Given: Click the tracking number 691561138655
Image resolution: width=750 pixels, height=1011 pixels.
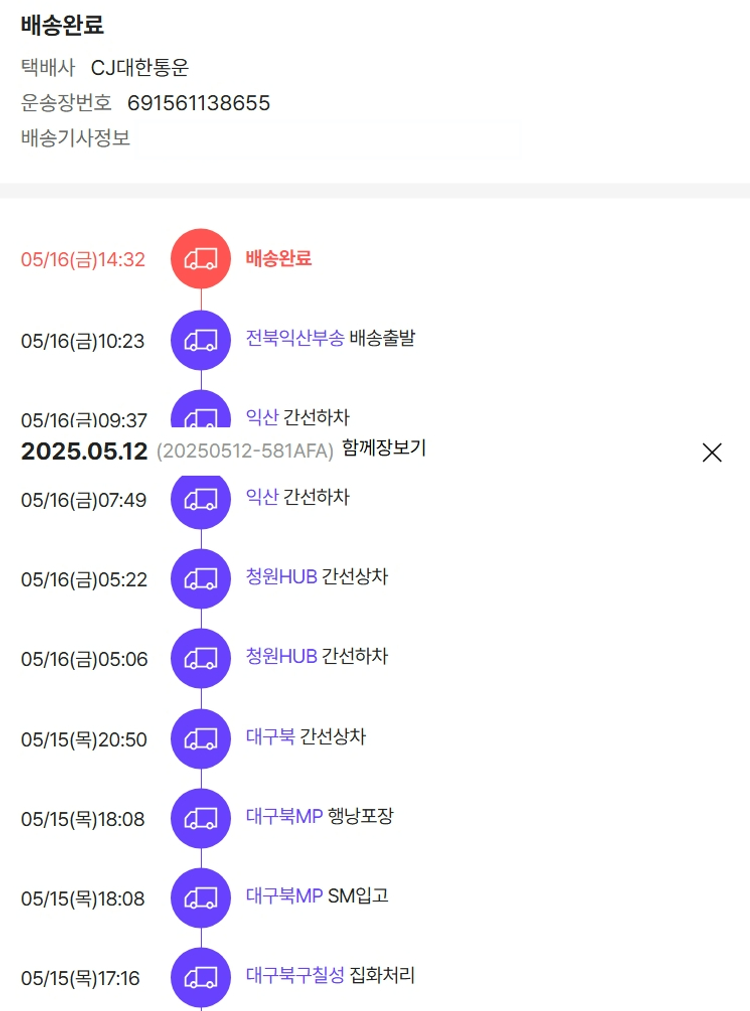Looking at the screenshot, I should tap(198, 103).
